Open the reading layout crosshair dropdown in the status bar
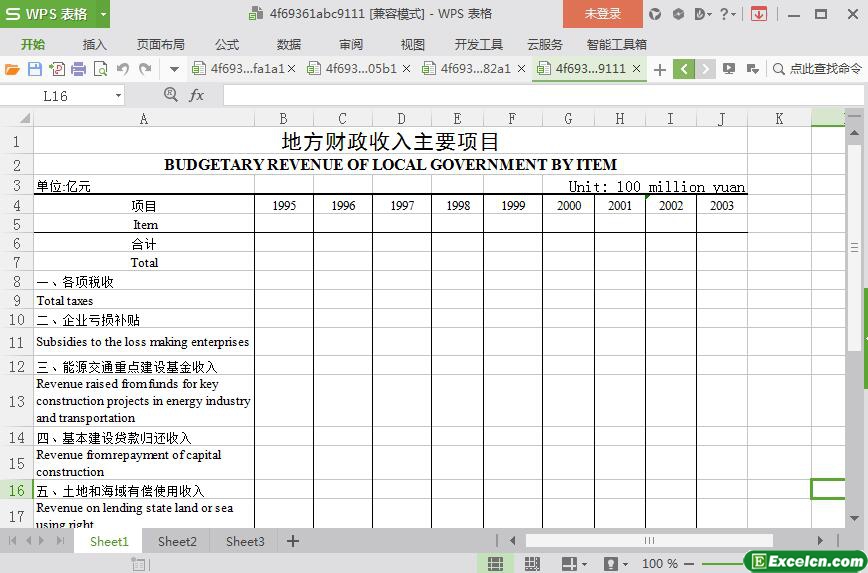Viewport: 868px width, 573px height. click(574, 564)
